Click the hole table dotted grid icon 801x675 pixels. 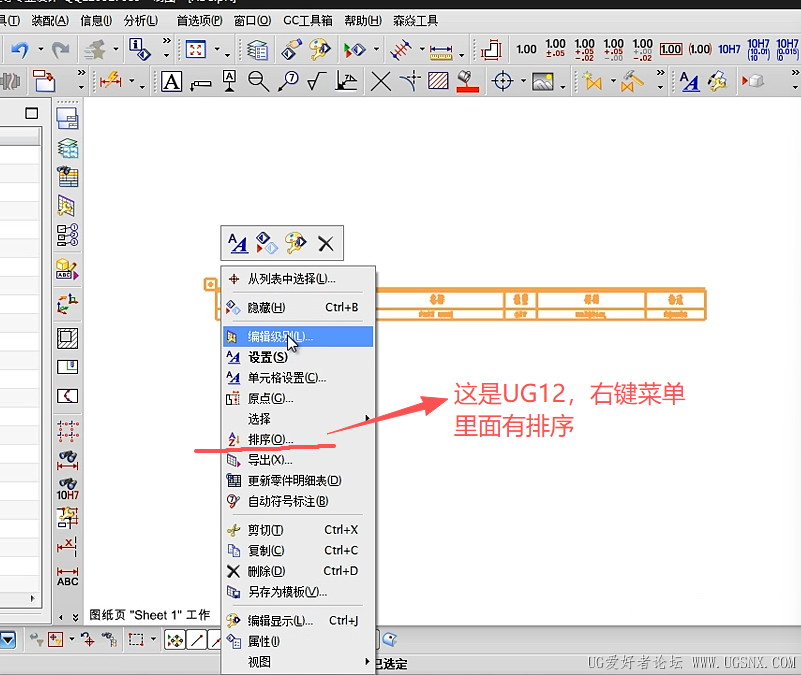tap(68, 431)
